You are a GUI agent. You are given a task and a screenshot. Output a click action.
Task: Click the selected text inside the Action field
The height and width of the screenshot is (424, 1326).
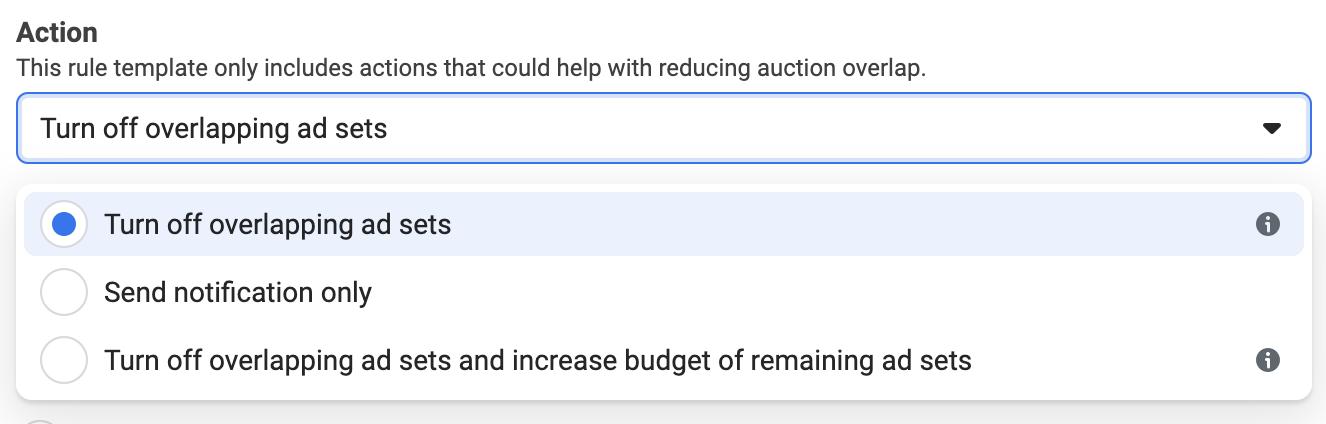click(x=213, y=129)
